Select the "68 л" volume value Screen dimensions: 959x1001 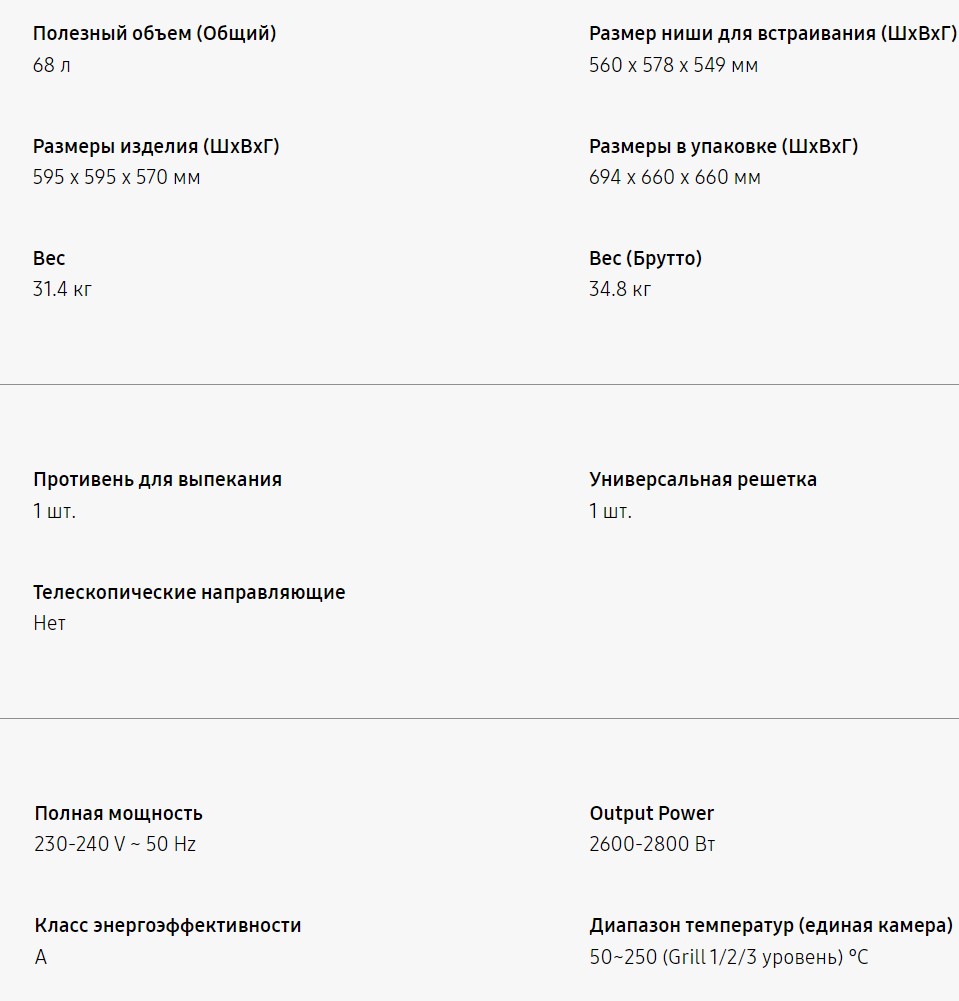(x=52, y=66)
